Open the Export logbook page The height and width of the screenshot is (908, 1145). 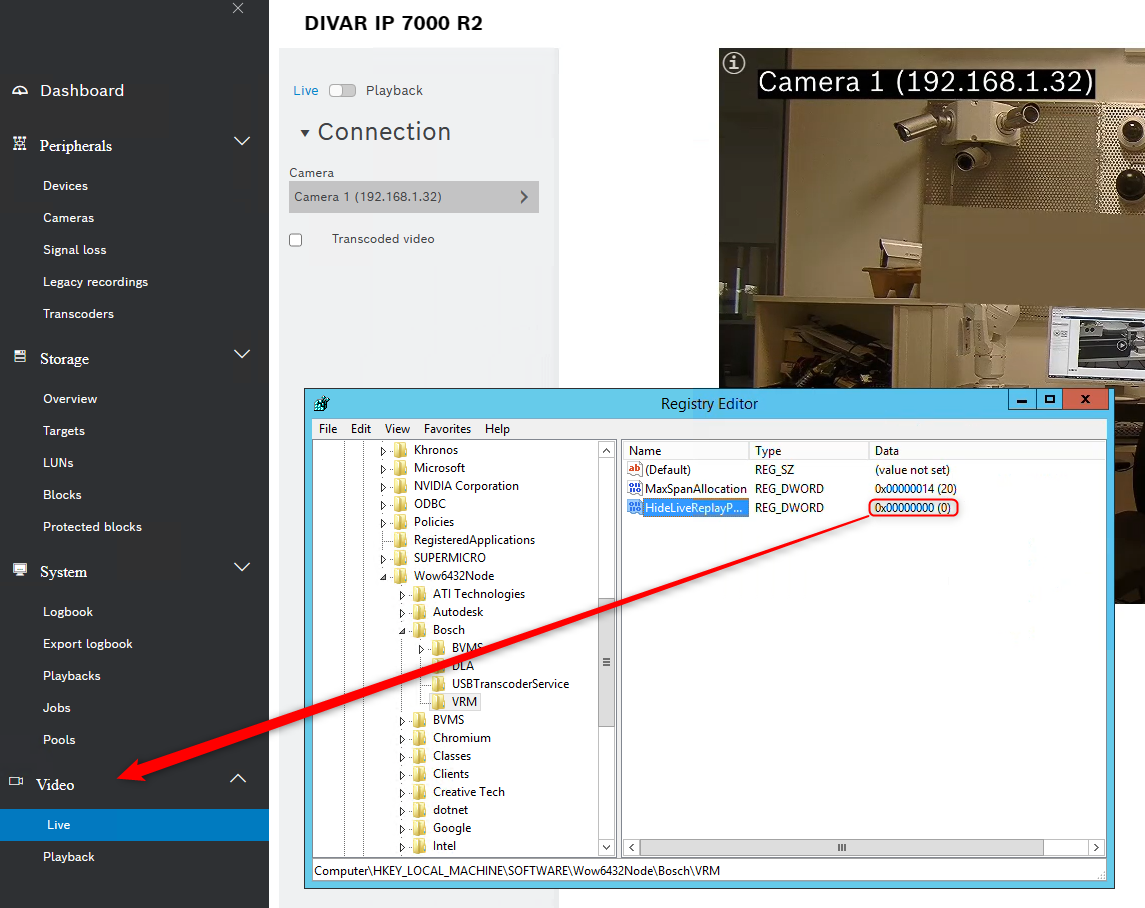(88, 644)
